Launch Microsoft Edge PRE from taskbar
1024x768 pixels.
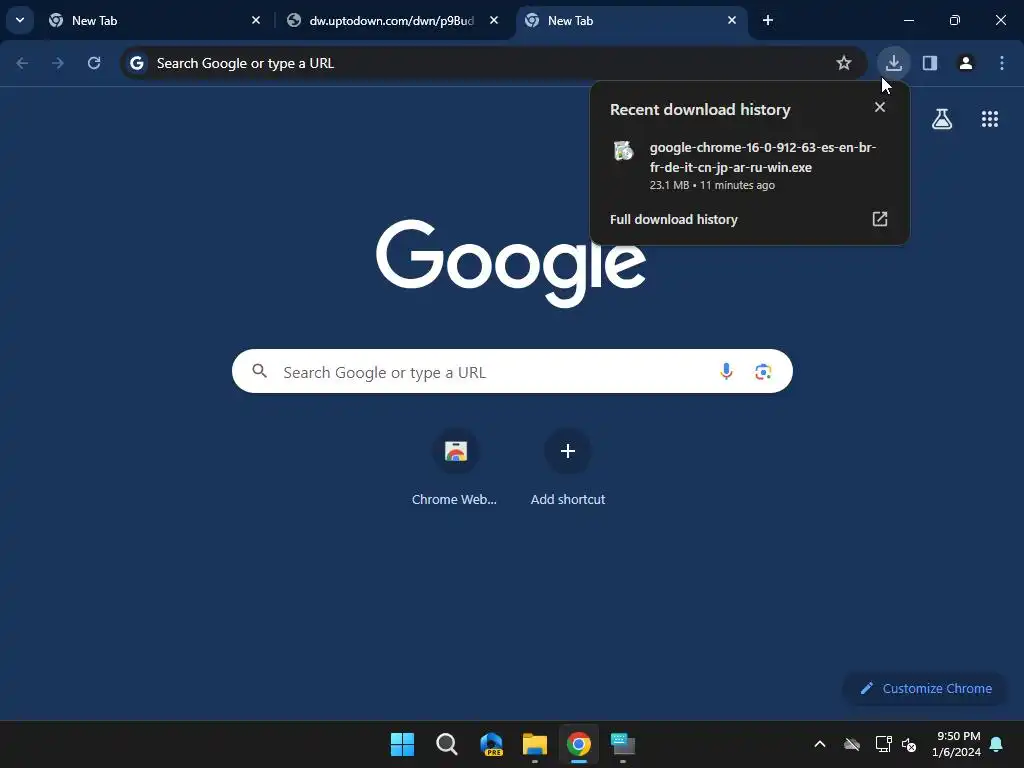[491, 744]
